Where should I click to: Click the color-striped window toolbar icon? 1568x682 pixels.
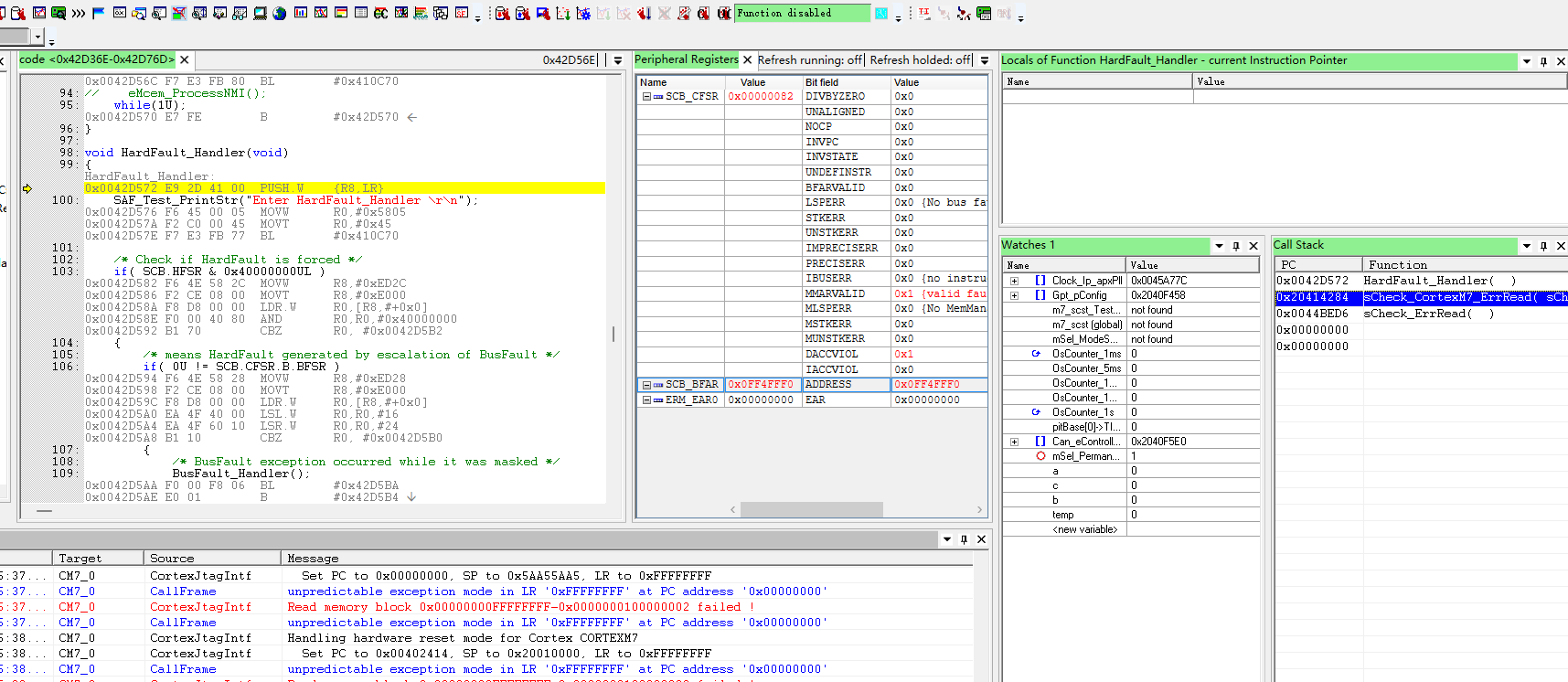(x=341, y=13)
